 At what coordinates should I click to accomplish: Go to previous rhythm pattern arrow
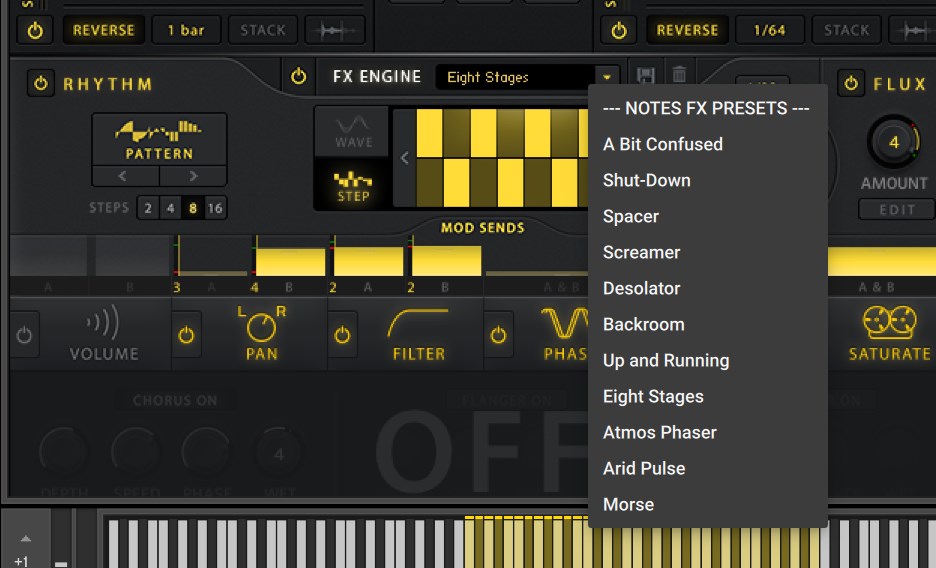pyautogui.click(x=125, y=176)
